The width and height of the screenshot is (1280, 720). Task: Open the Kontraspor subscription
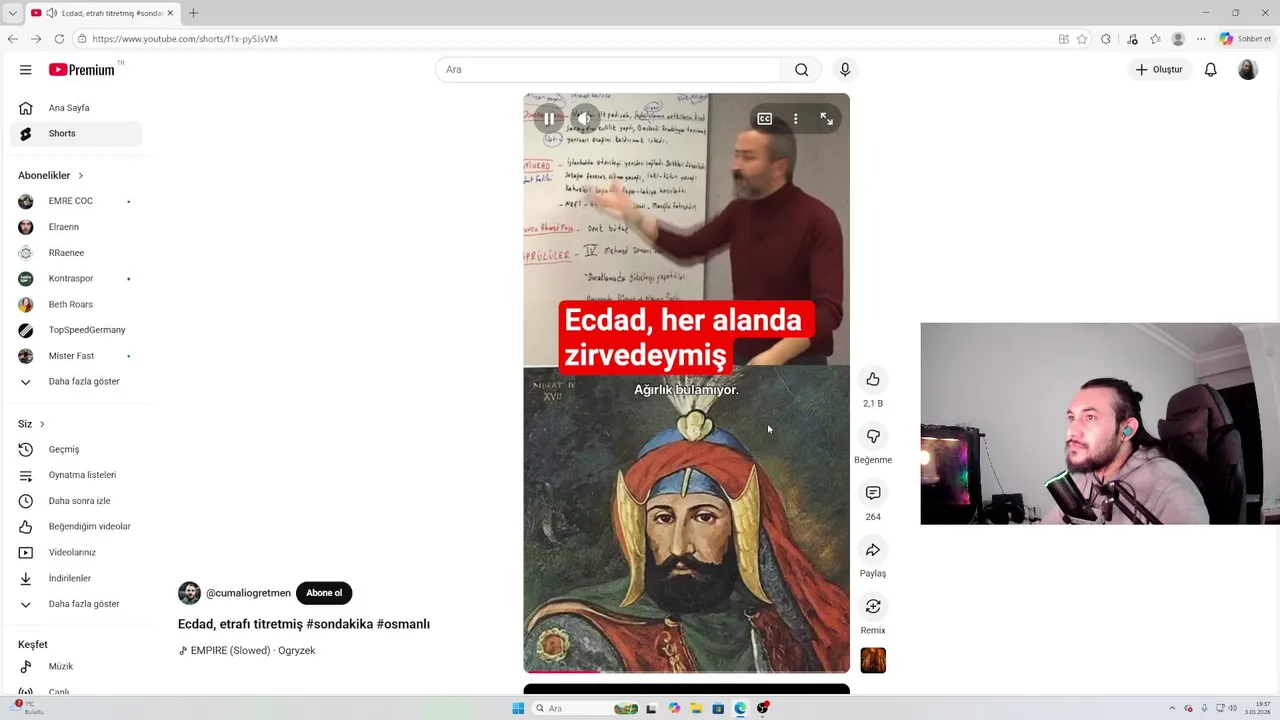coord(76,279)
